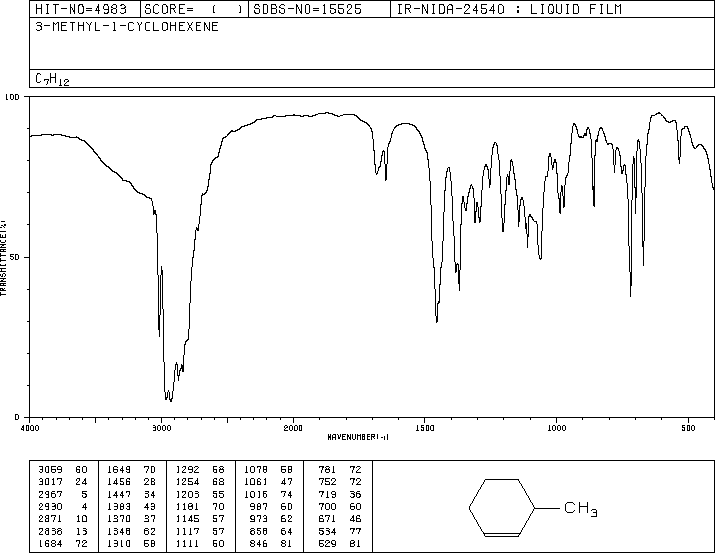This screenshot has width=715, height=553.
Task: Click the 1000 wavenumber tick label
Action: (x=556, y=428)
